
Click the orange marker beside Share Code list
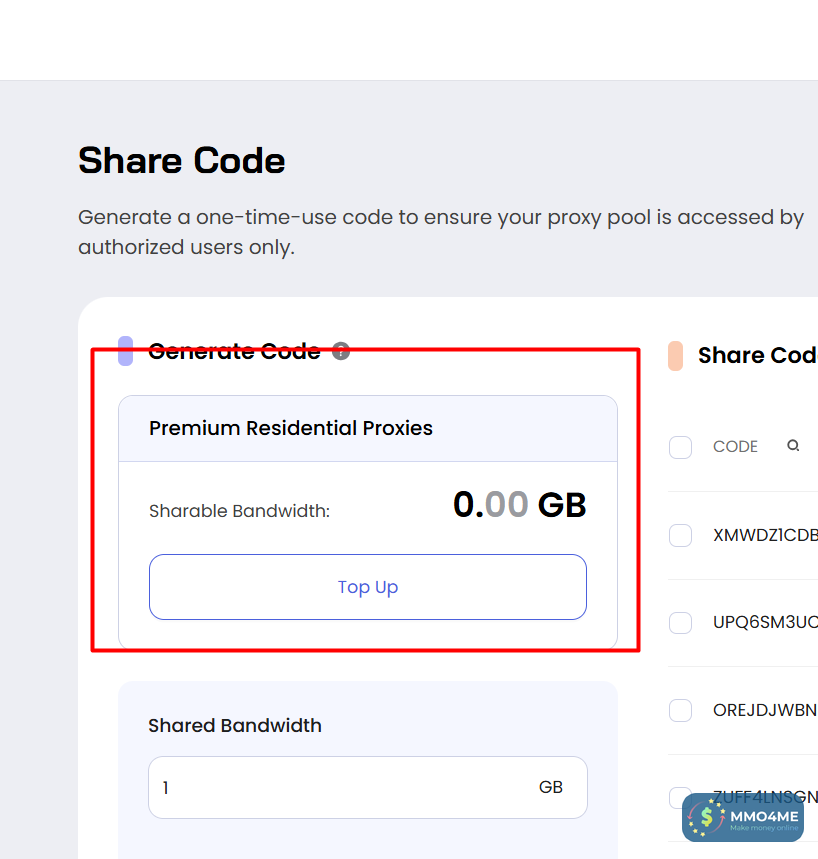tap(676, 356)
